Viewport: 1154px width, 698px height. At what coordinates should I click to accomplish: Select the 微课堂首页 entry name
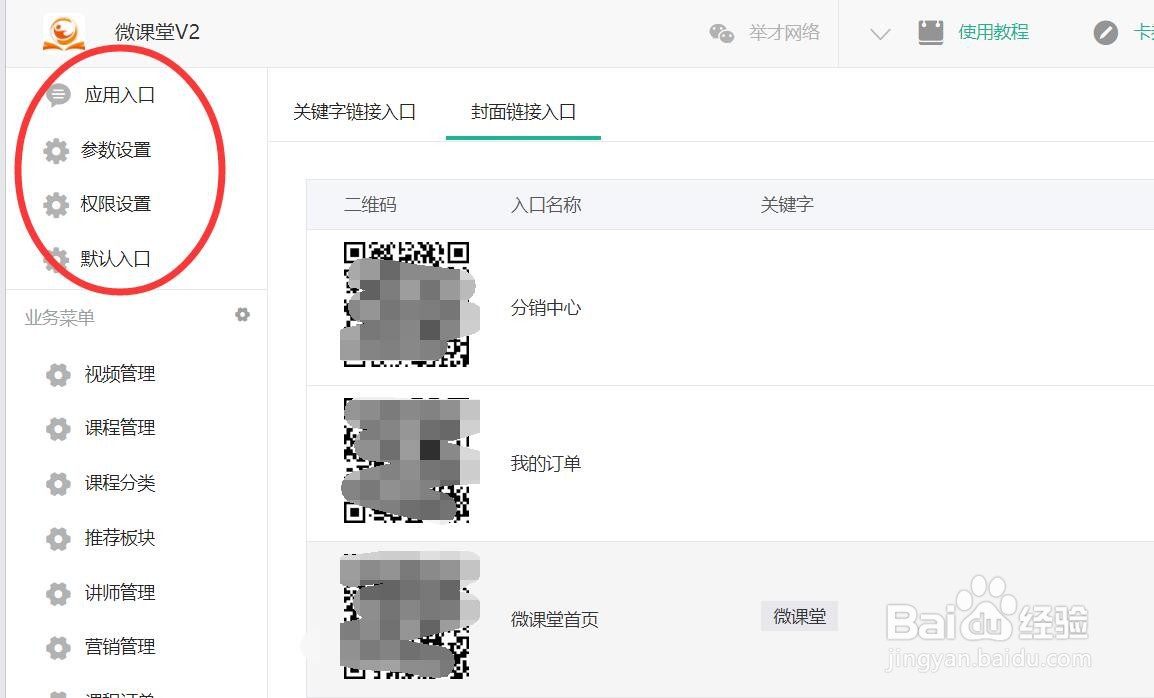click(555, 620)
